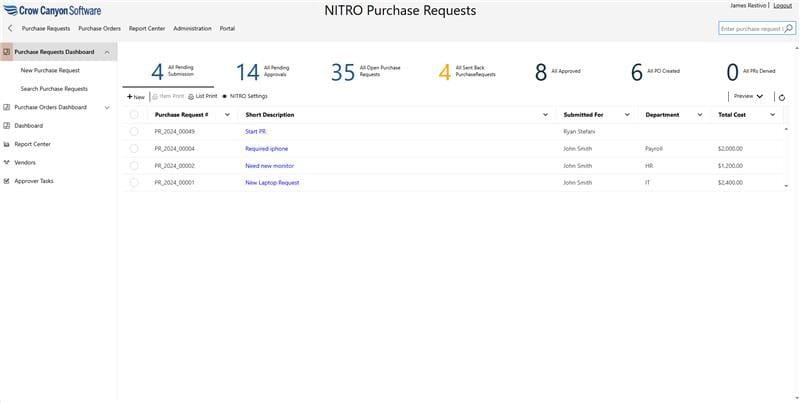The width and height of the screenshot is (800, 403).
Task: Open the Need new monitor request link
Action: click(269, 166)
